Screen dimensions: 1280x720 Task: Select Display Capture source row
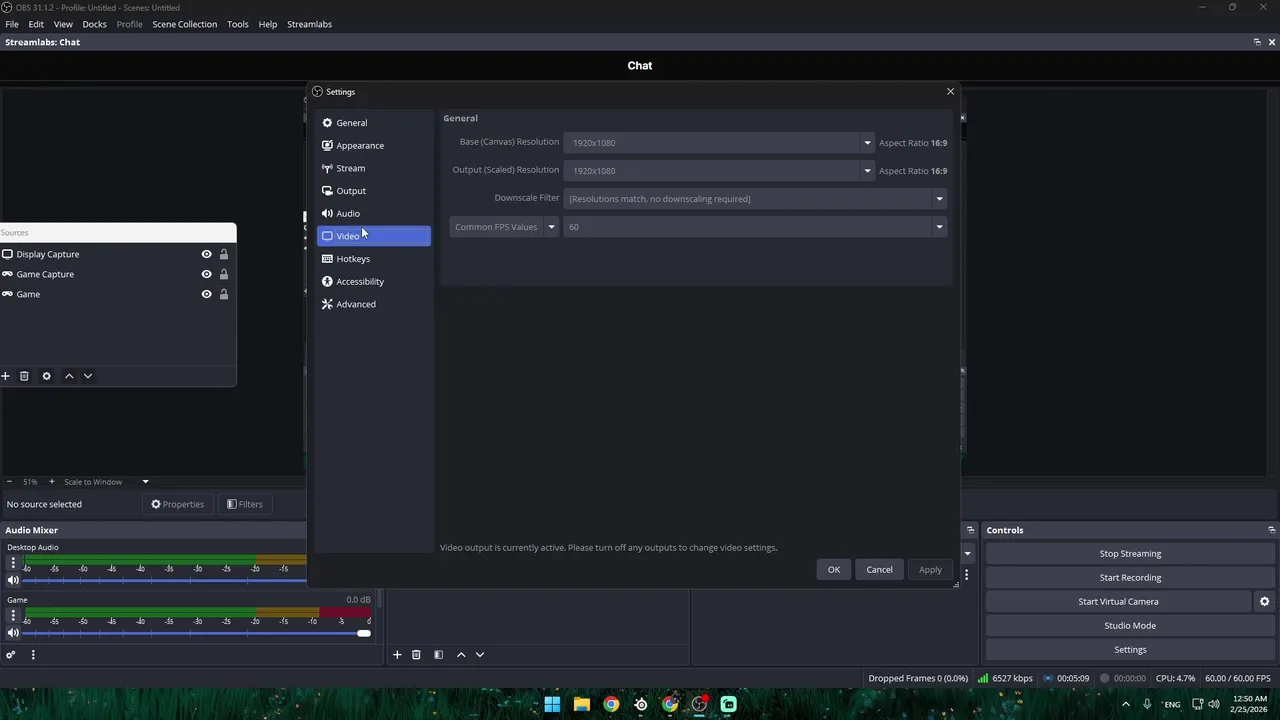click(118, 254)
